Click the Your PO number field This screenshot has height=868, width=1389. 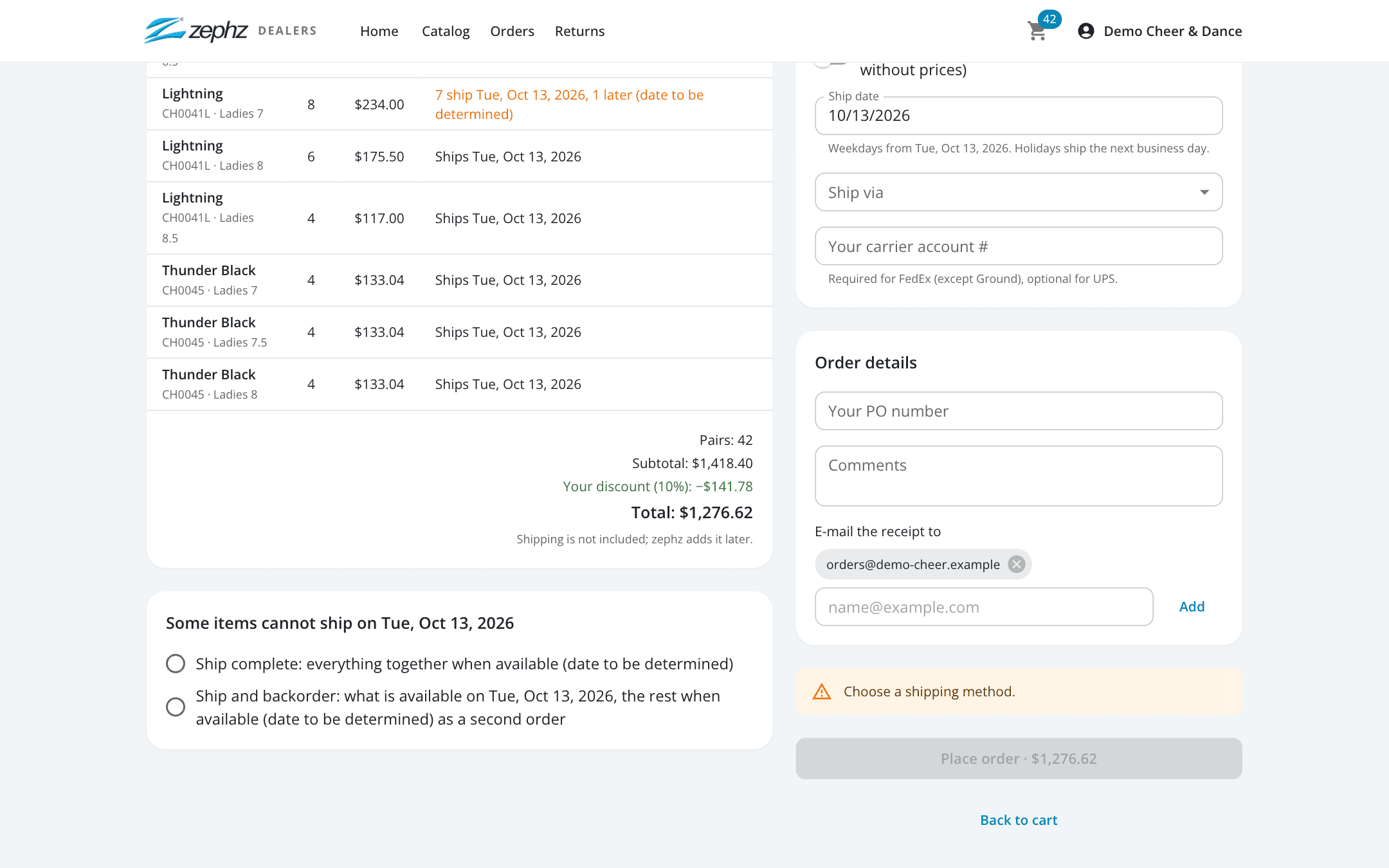pos(1019,411)
